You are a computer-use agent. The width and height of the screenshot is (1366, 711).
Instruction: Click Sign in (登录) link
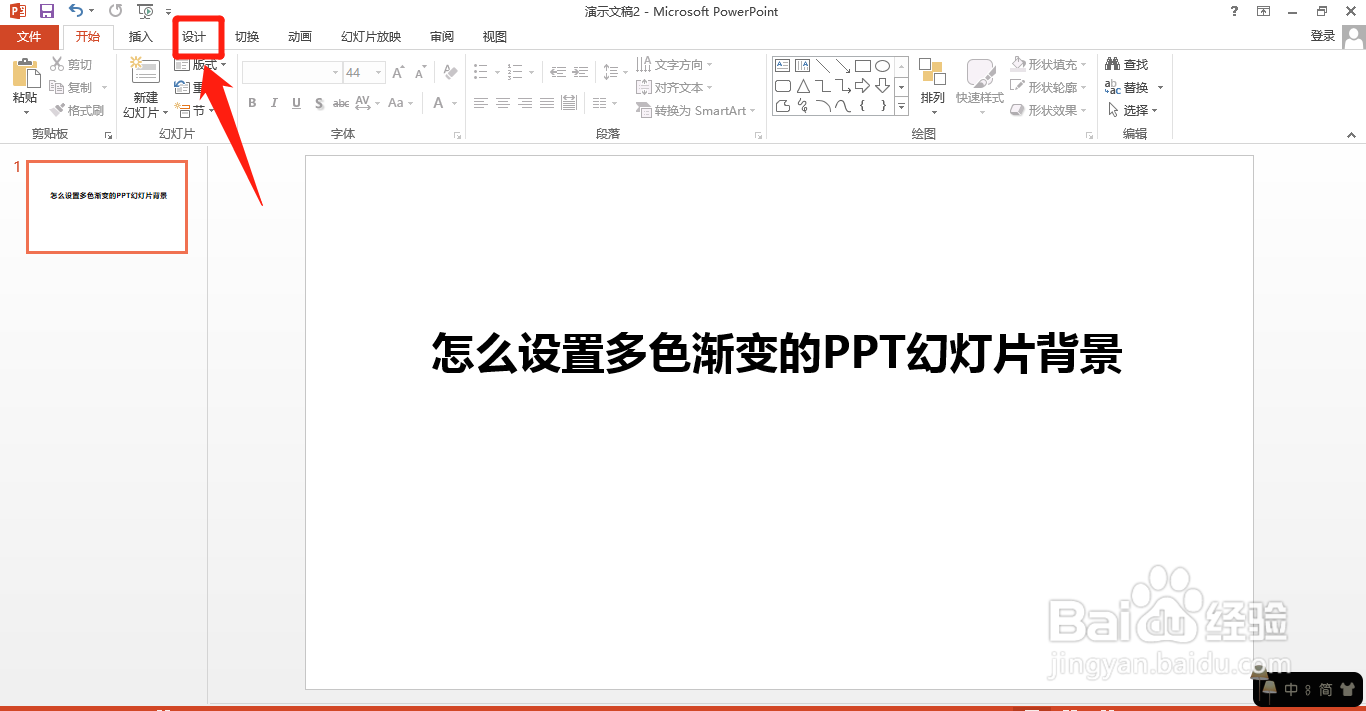click(x=1322, y=36)
